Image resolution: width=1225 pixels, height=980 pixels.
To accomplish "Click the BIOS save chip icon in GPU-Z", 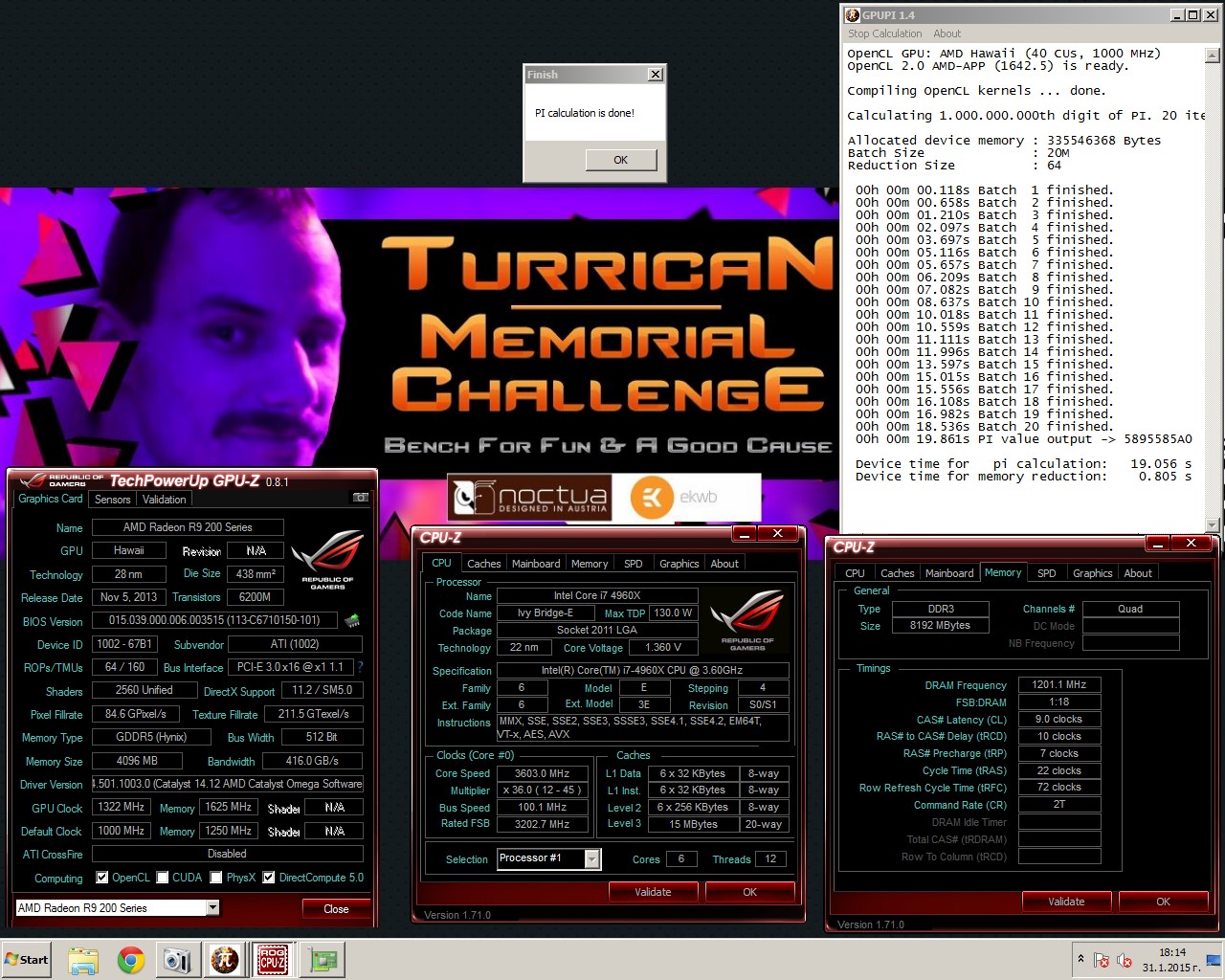I will tap(352, 620).
